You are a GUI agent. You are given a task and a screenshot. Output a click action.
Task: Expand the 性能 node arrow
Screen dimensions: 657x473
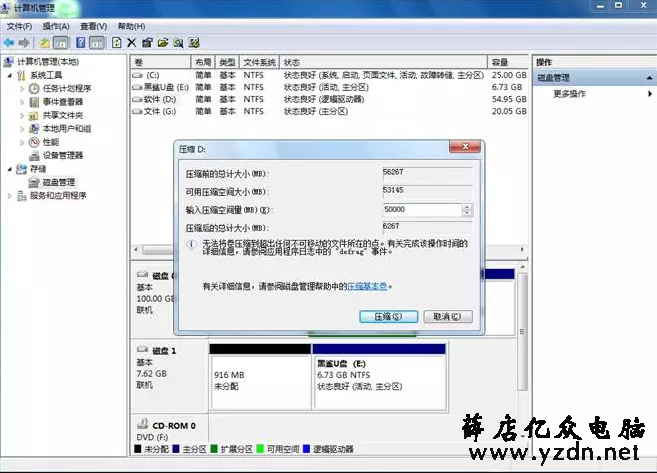tap(22, 142)
